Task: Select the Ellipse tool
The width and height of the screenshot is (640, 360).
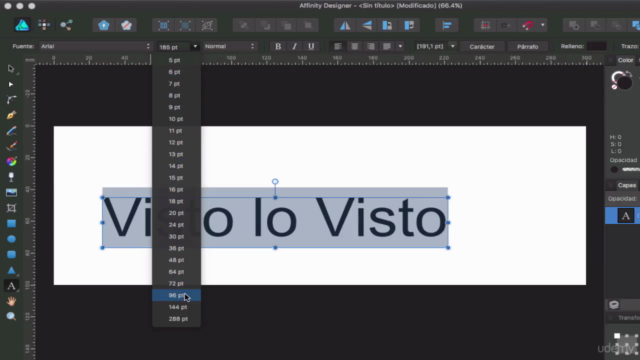Action: pyautogui.click(x=11, y=239)
